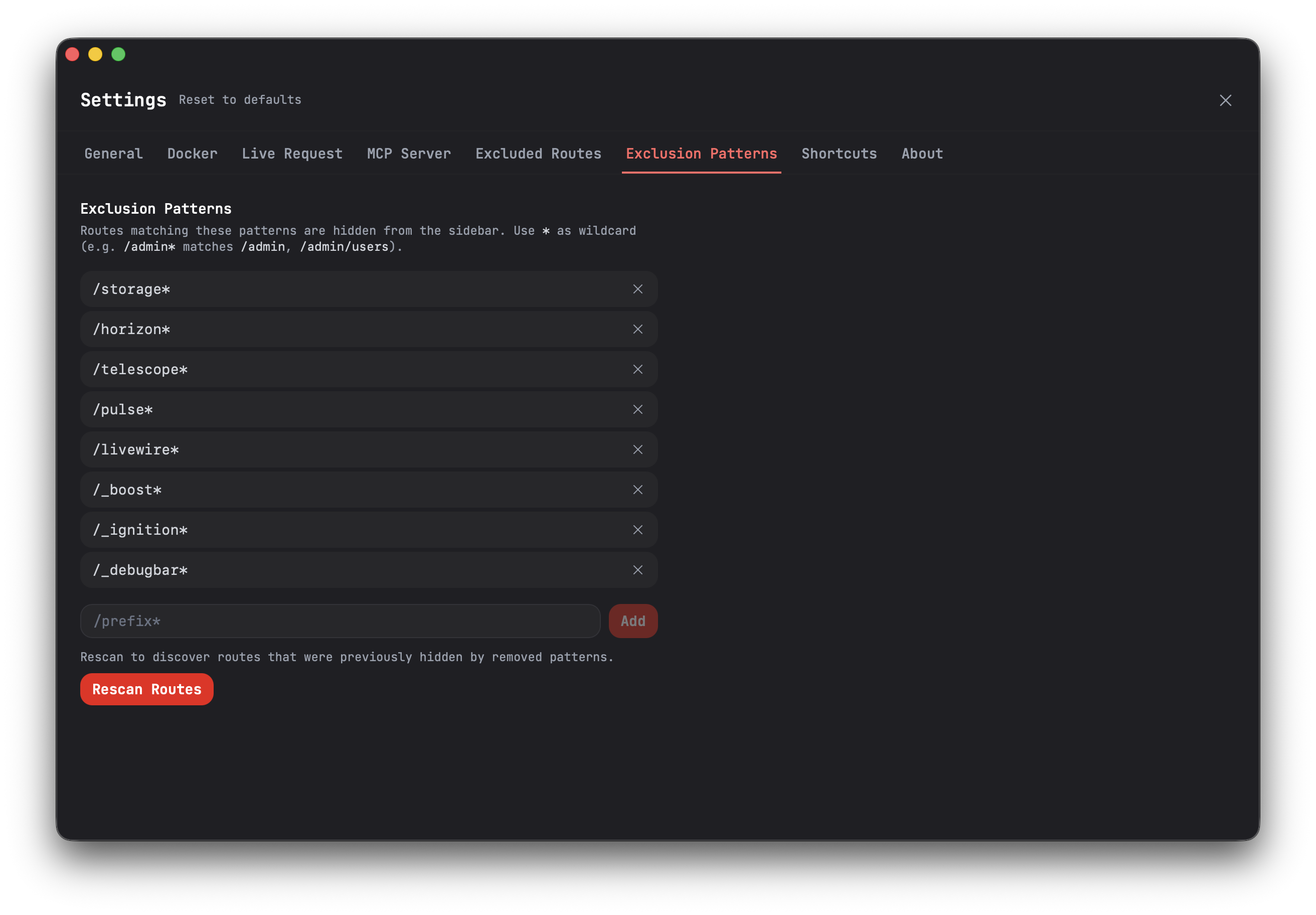Switch to the General tab

click(x=113, y=154)
